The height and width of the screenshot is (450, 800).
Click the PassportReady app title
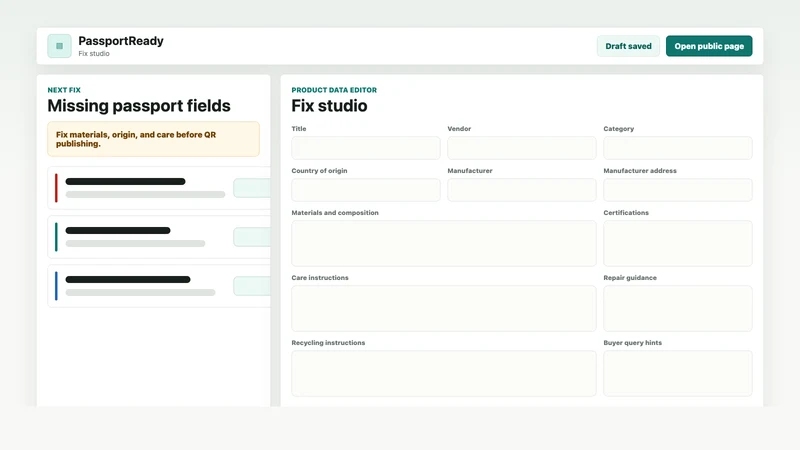point(121,41)
